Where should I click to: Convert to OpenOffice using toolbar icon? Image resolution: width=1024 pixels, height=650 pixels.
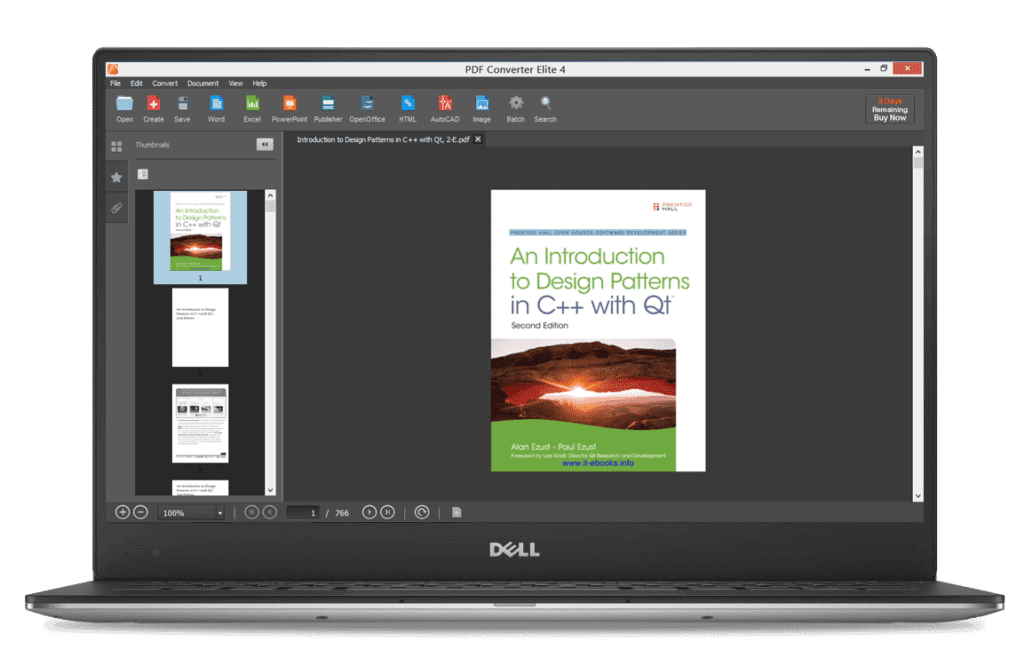click(367, 103)
